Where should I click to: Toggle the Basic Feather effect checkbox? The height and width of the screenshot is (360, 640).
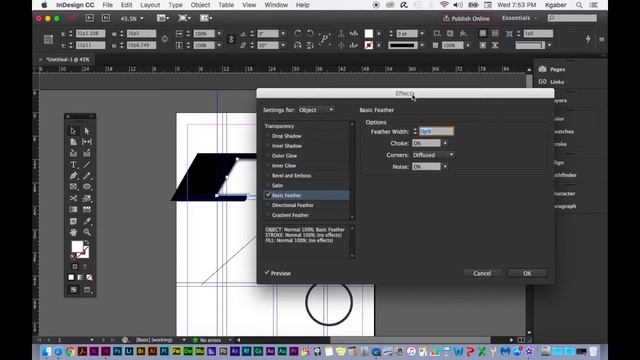268,195
